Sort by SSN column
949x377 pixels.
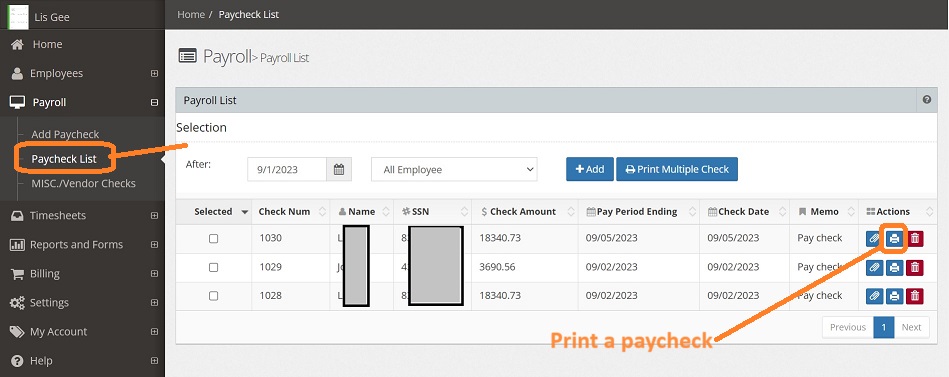(432, 212)
